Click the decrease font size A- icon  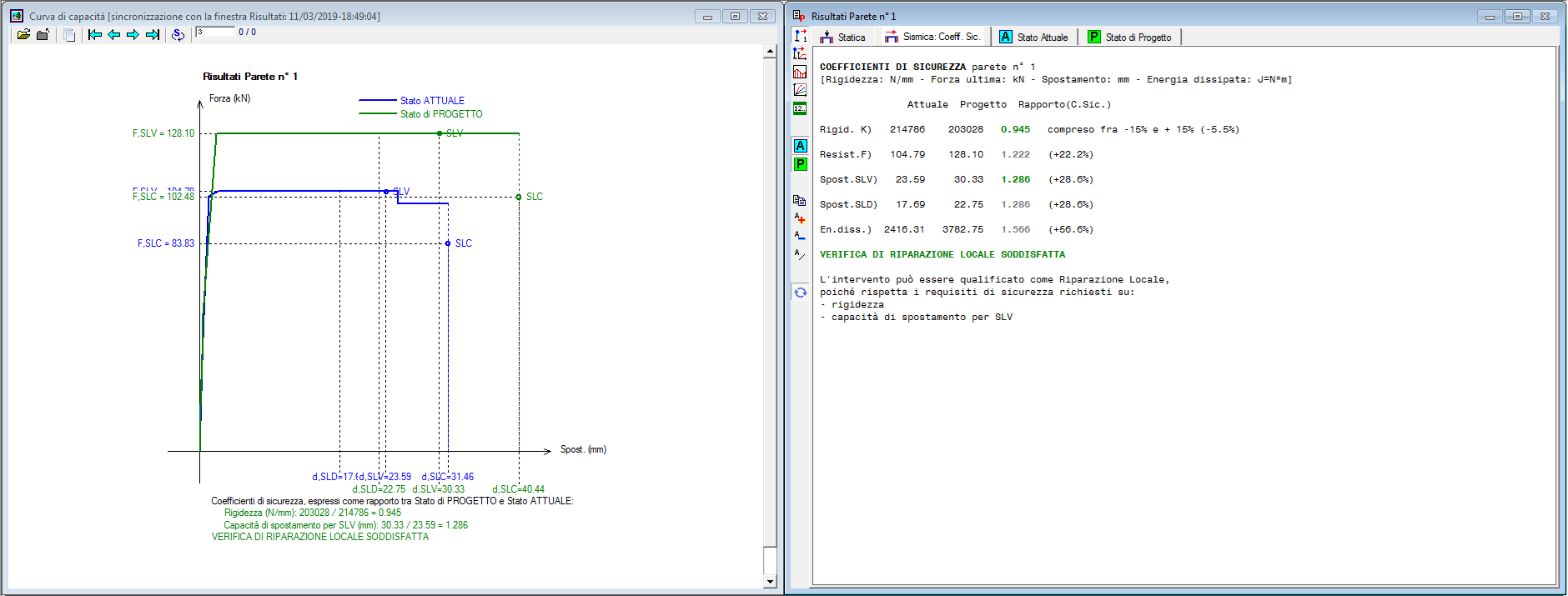pyautogui.click(x=800, y=236)
